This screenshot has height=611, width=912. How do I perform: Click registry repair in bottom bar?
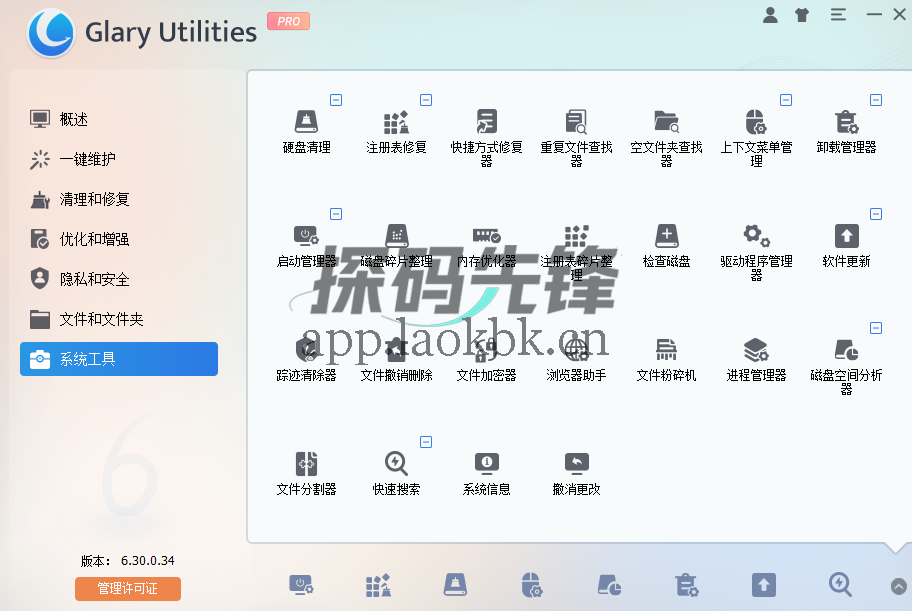tap(378, 585)
